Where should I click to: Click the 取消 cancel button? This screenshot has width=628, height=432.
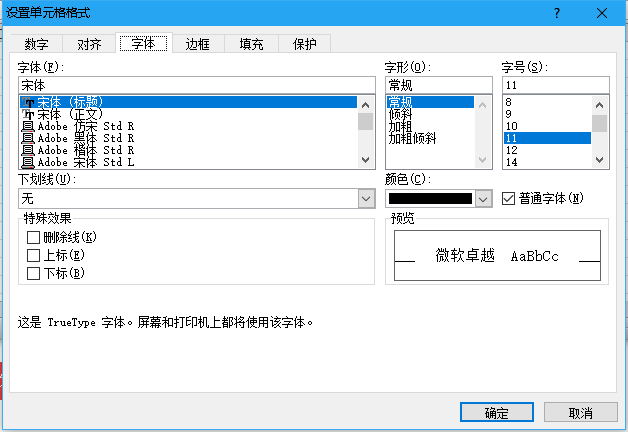point(581,412)
